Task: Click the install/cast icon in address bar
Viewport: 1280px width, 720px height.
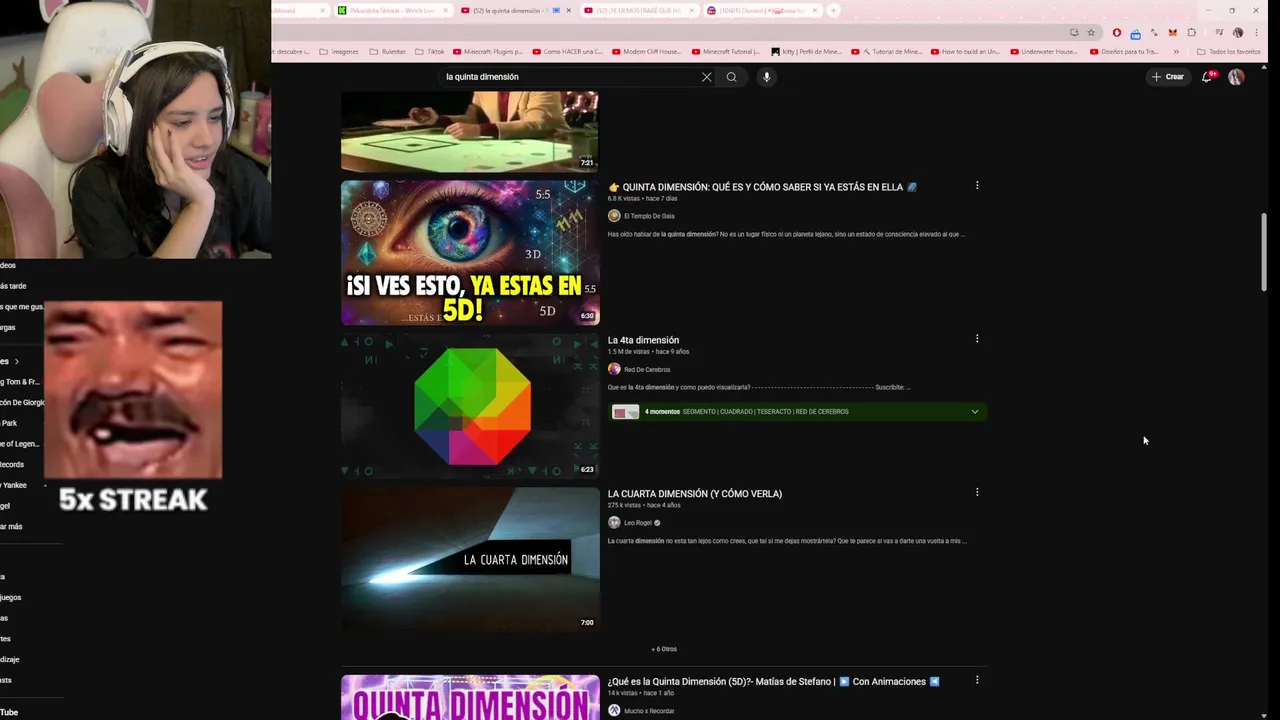Action: click(x=1074, y=32)
